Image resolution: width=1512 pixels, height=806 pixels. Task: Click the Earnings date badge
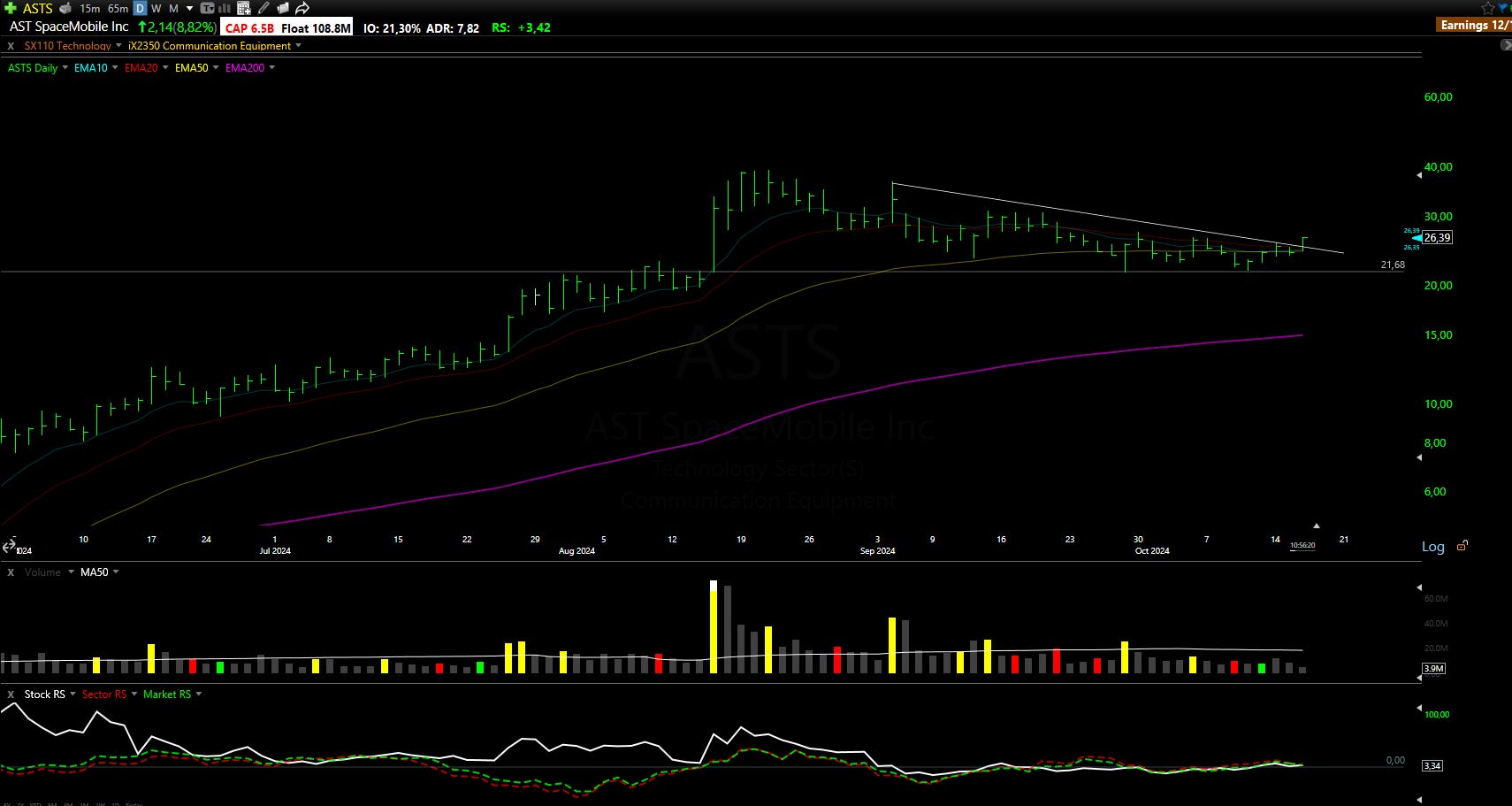point(1473,25)
